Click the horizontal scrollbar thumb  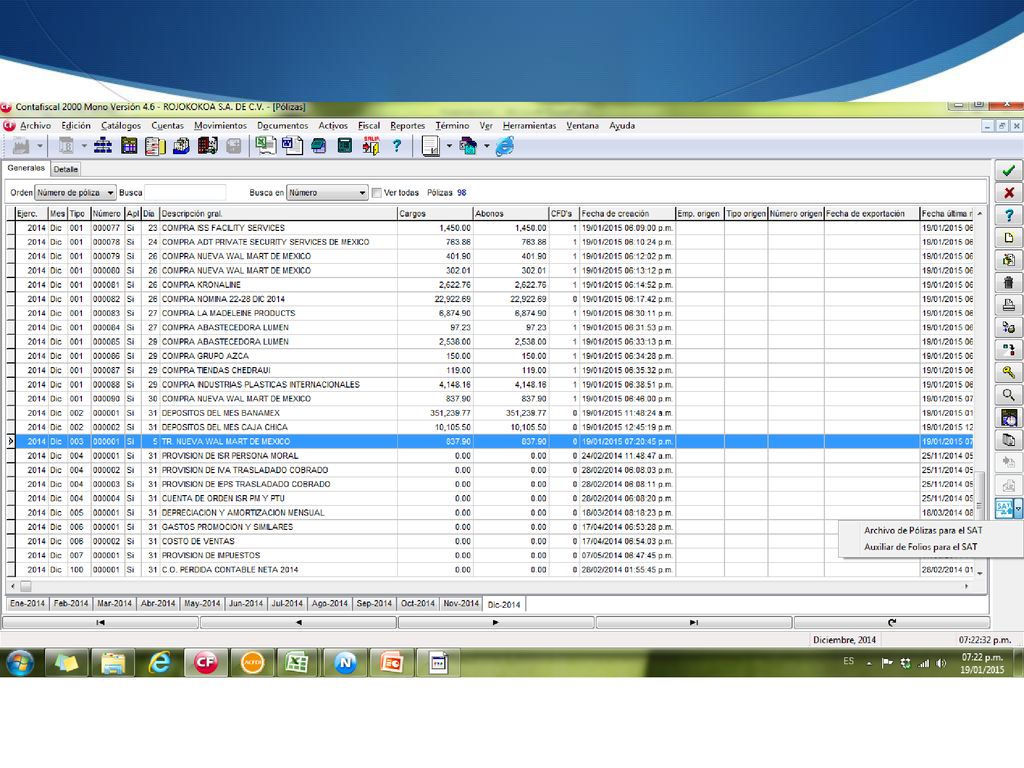tap(25, 586)
